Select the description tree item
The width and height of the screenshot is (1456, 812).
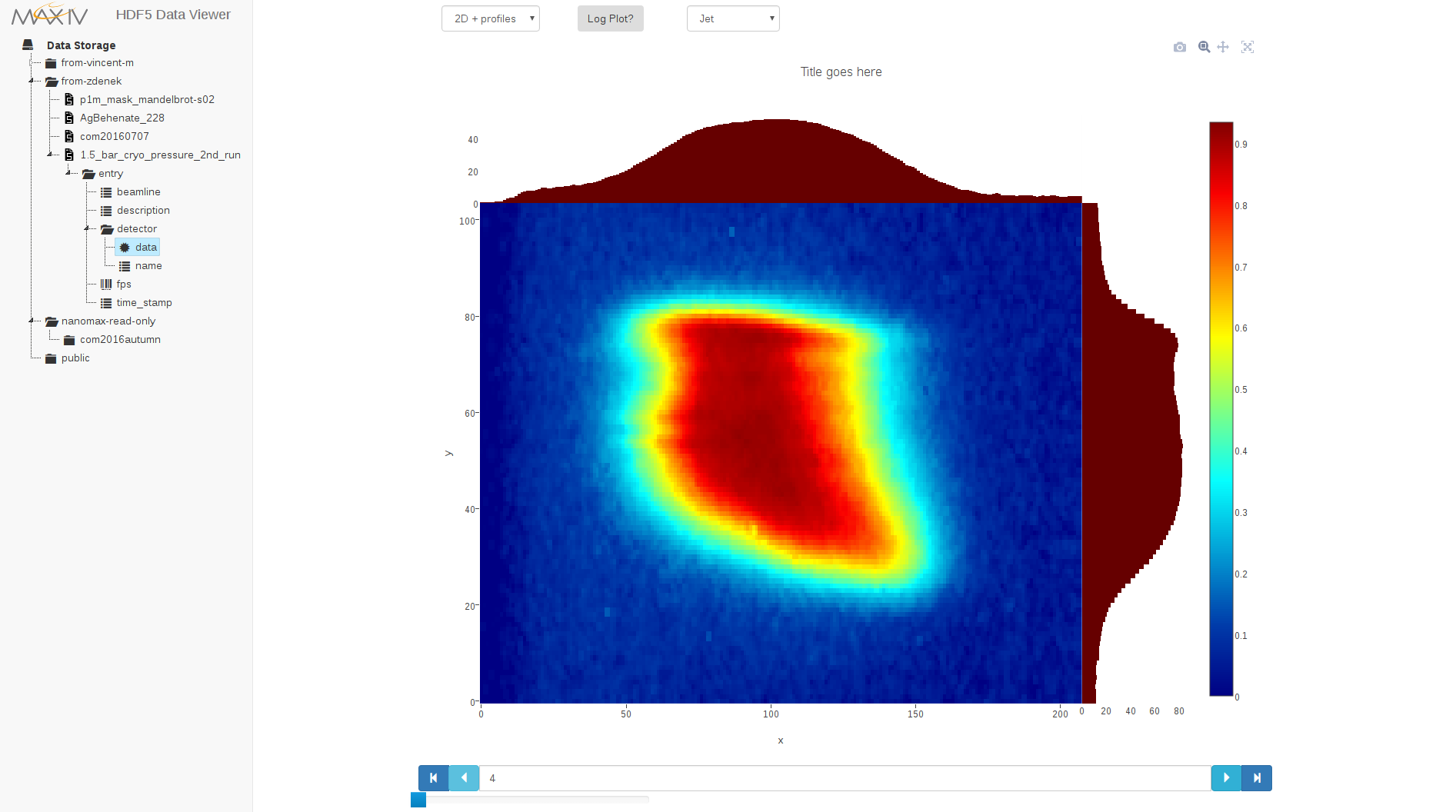click(x=143, y=211)
